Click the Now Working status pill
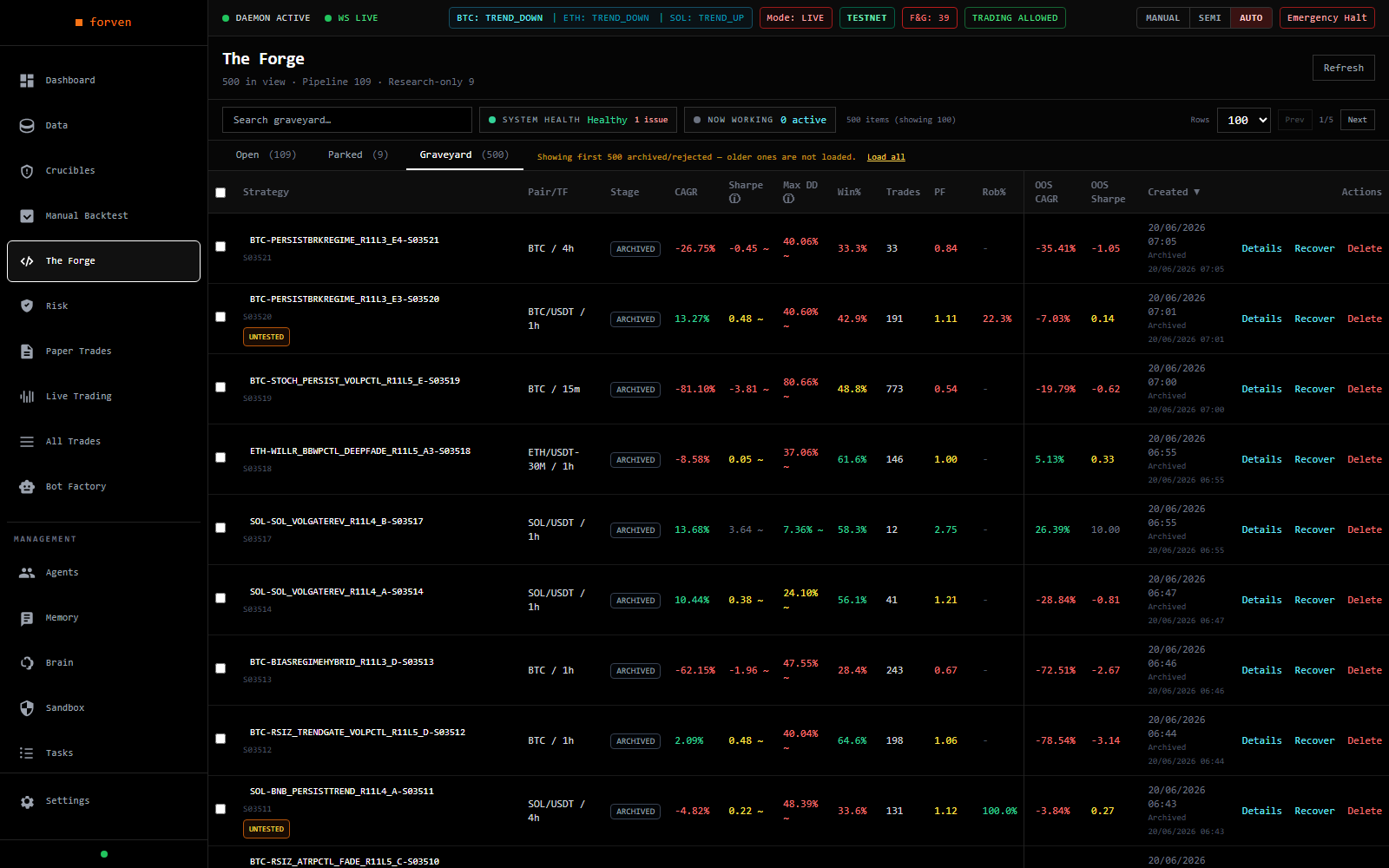Image resolution: width=1389 pixels, height=868 pixels. click(x=760, y=120)
